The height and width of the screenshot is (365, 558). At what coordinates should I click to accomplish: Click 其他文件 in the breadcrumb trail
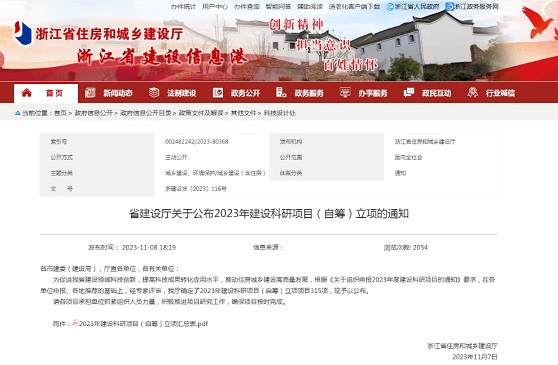click(x=243, y=113)
